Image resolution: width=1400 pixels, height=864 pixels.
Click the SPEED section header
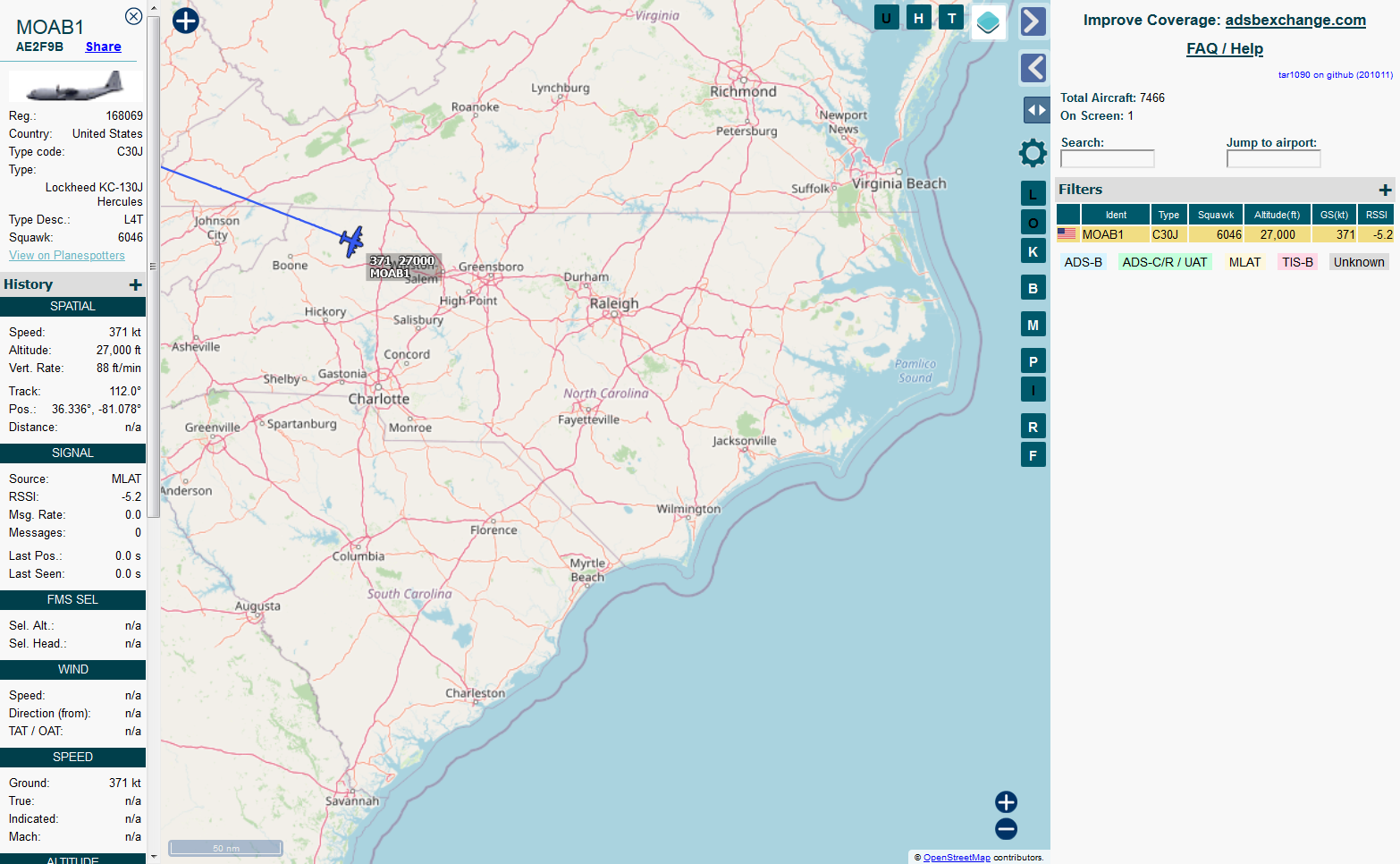[72, 757]
